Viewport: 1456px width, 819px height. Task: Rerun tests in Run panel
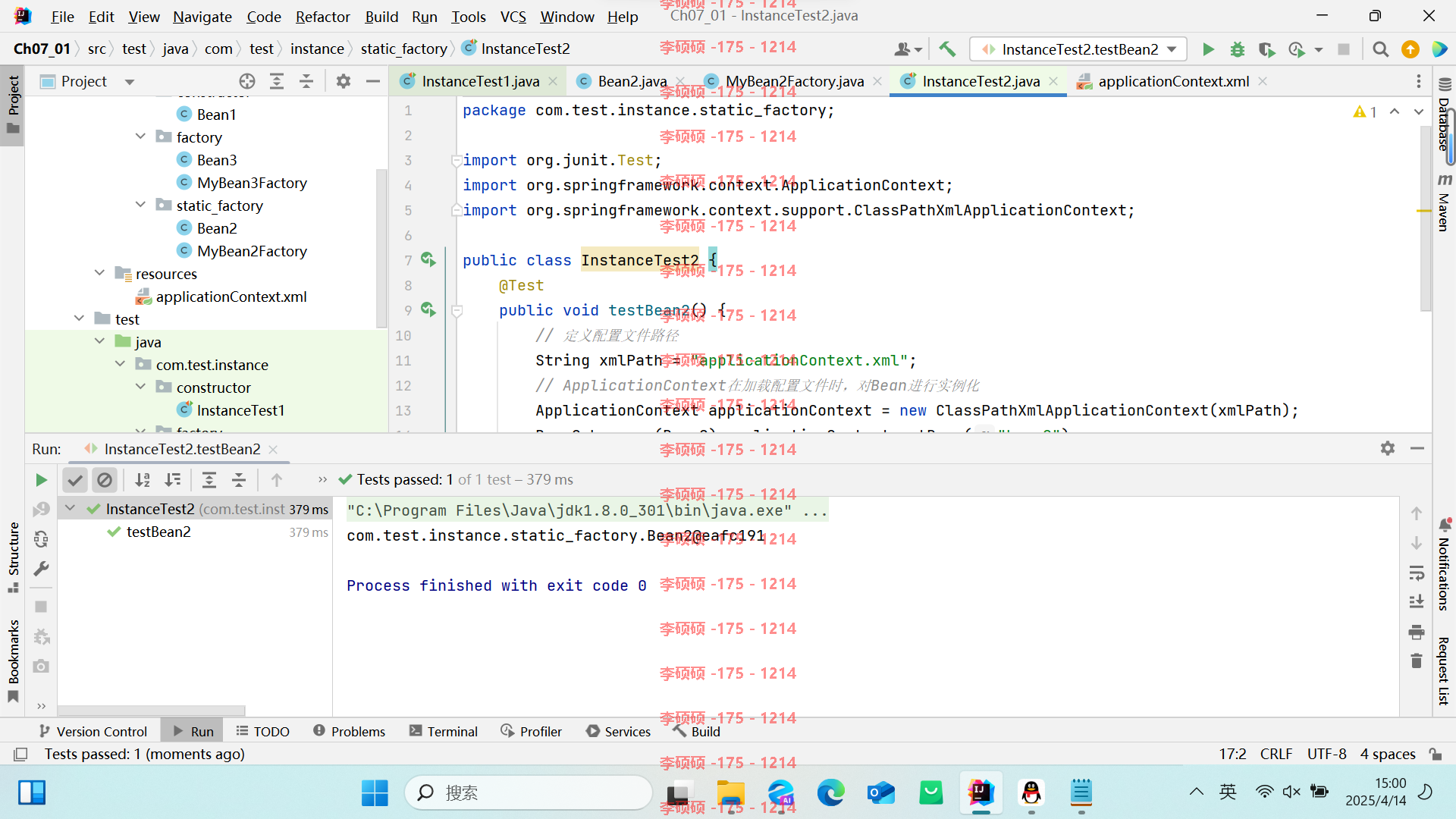tap(41, 480)
